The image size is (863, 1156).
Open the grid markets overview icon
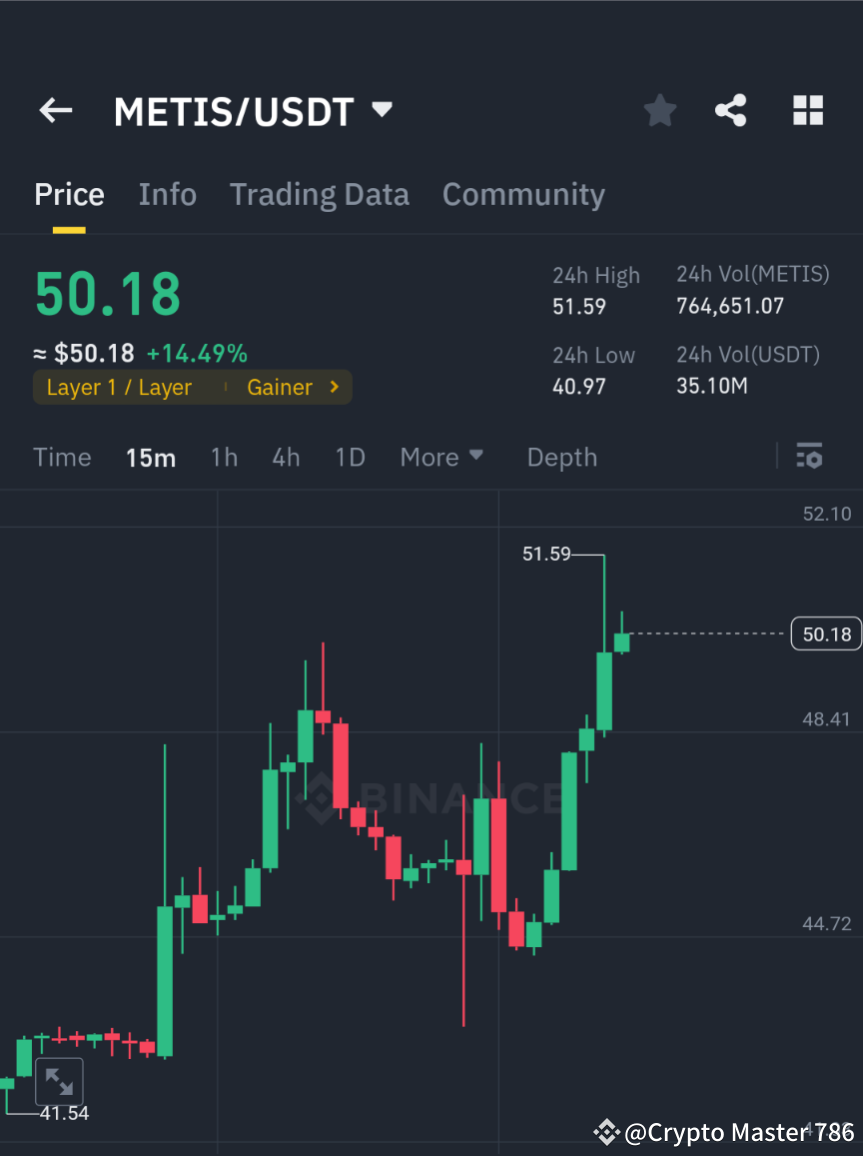pos(807,110)
